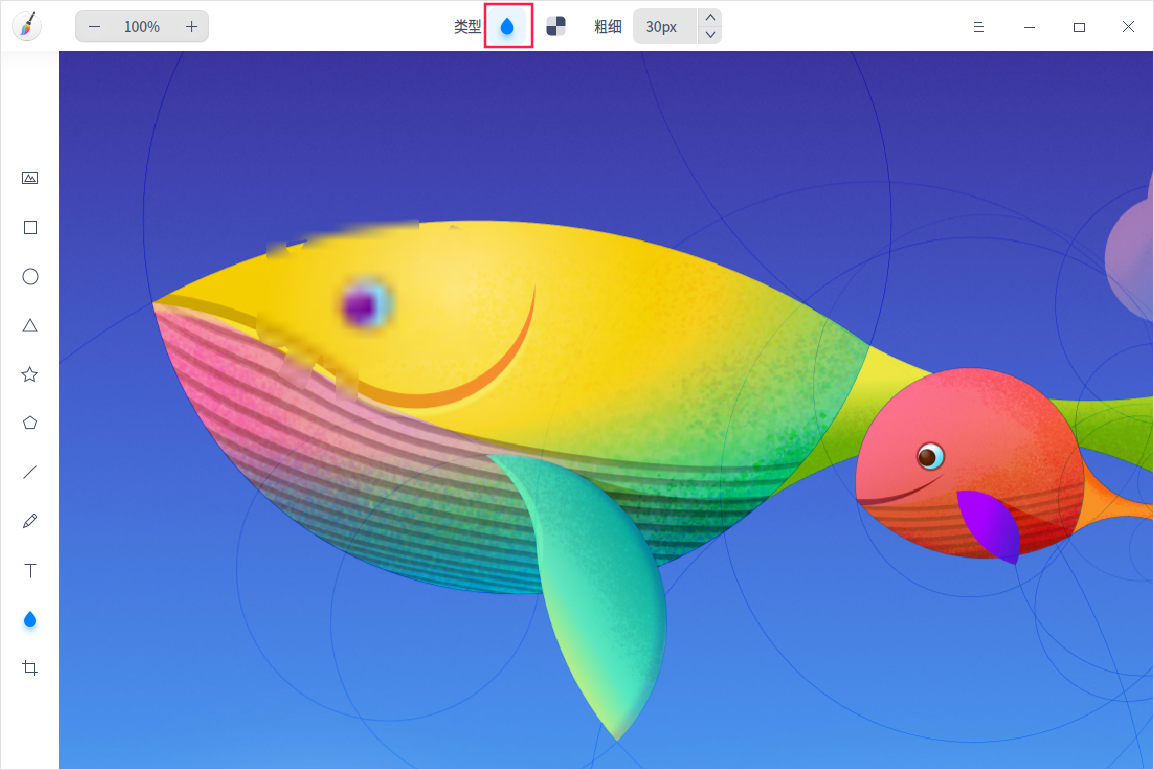Select the import picture tool
The image size is (1154, 770).
click(x=30, y=178)
